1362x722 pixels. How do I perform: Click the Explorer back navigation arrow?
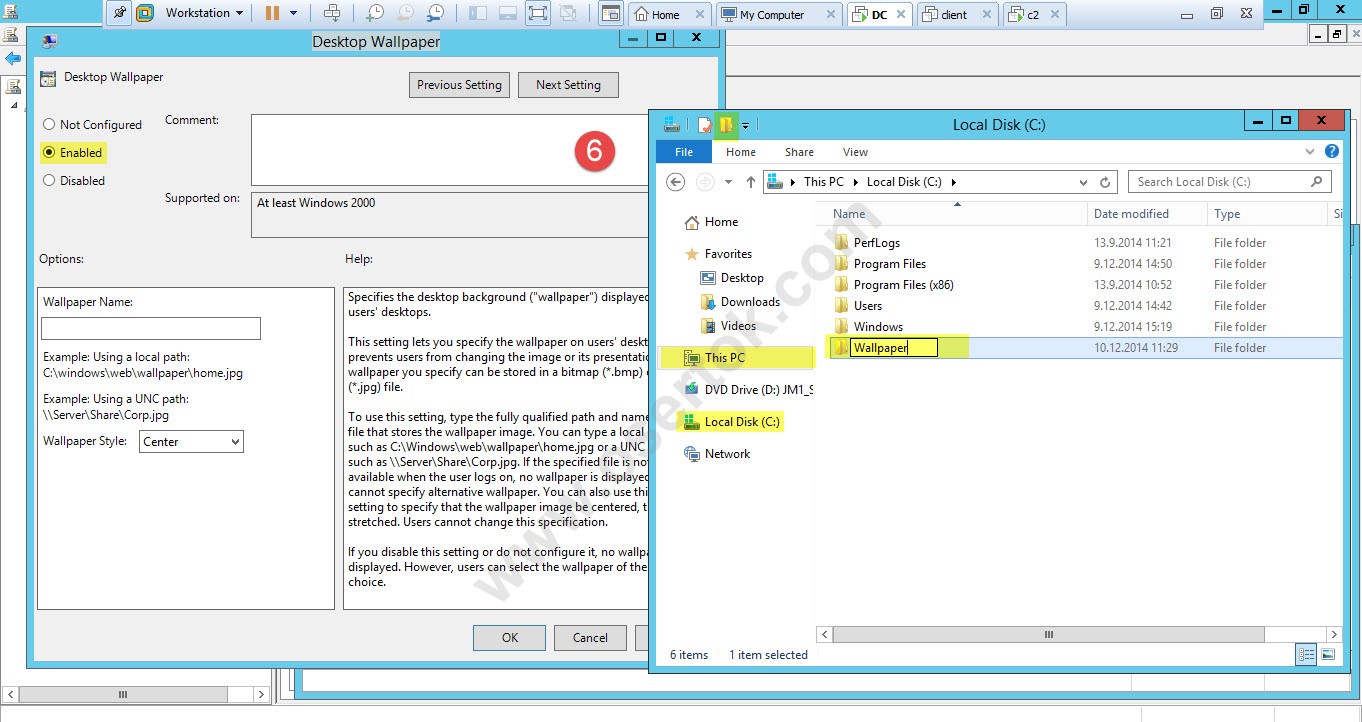point(676,182)
